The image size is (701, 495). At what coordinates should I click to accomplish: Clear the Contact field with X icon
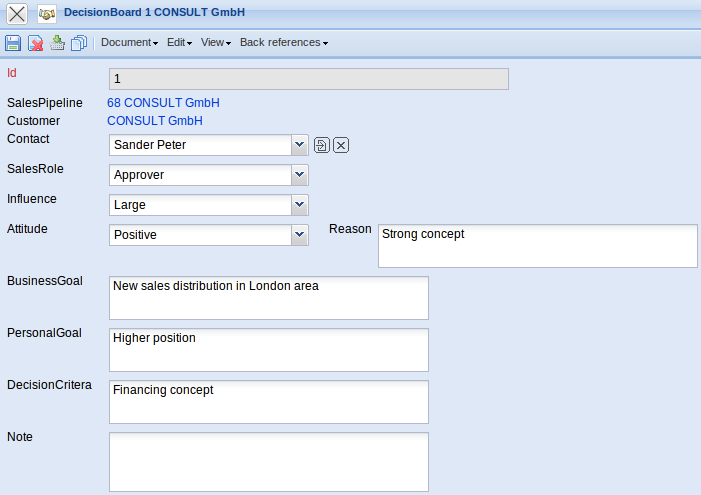point(341,145)
